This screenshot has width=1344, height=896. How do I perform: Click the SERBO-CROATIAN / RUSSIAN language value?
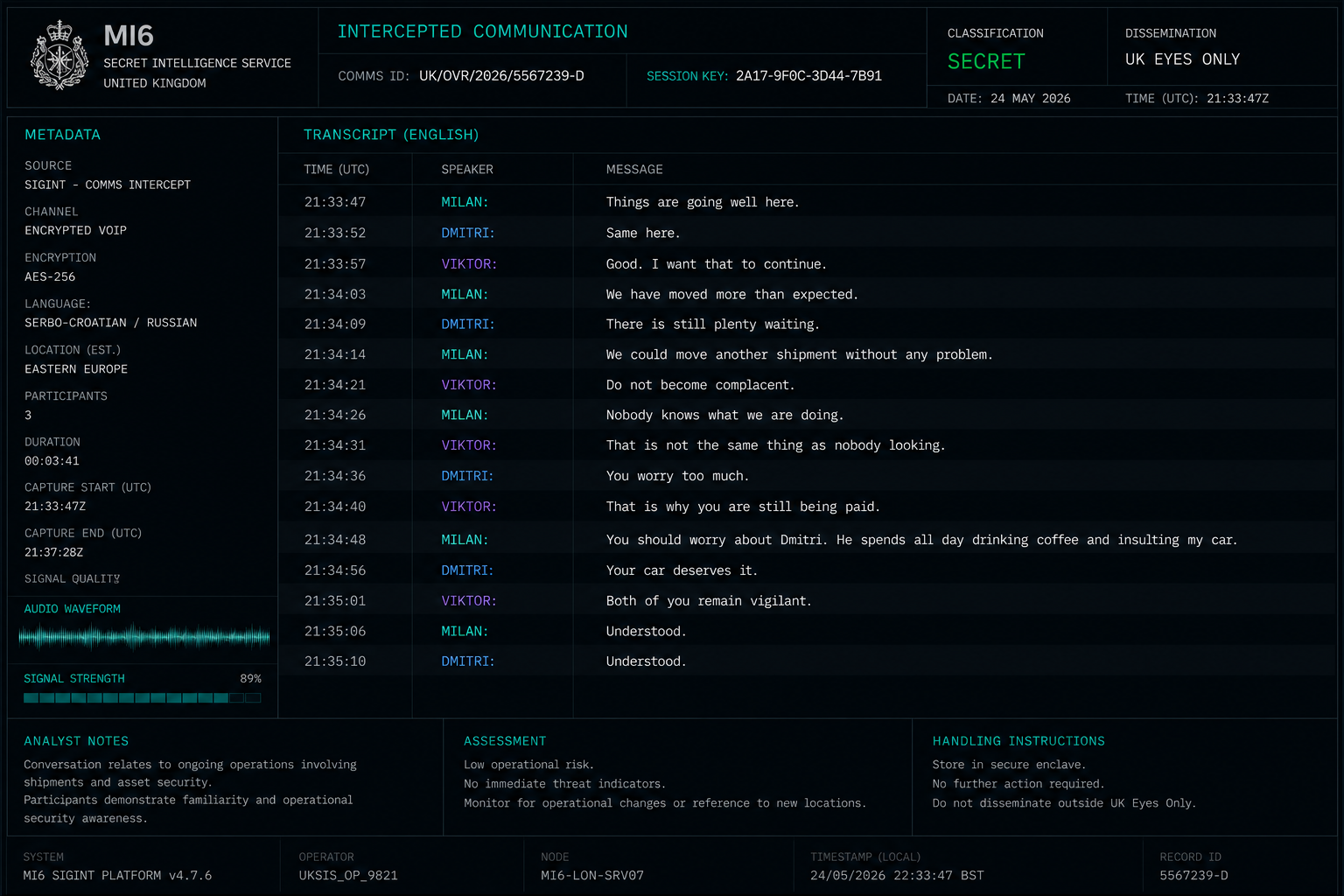(111, 323)
